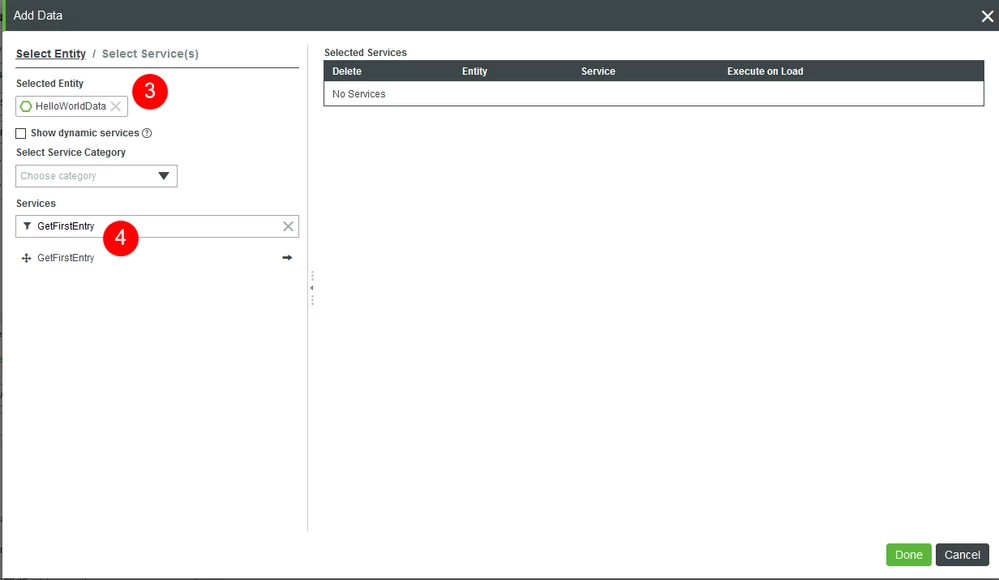Click the green entity icon on HelloWorldData chip
Screen dimensions: 999x580
coord(25,106)
